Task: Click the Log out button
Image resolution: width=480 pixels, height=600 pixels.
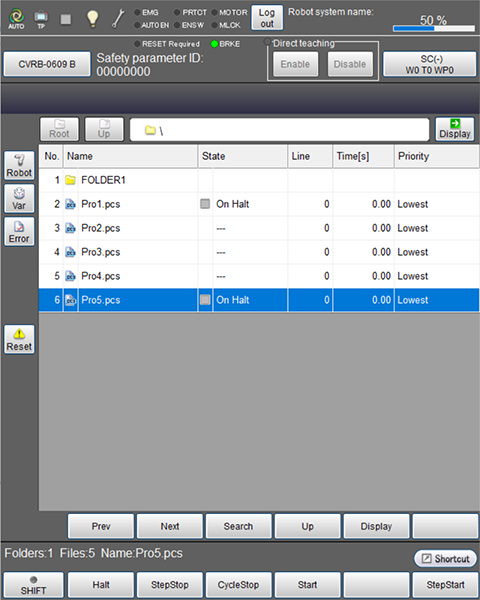Action: 267,18
